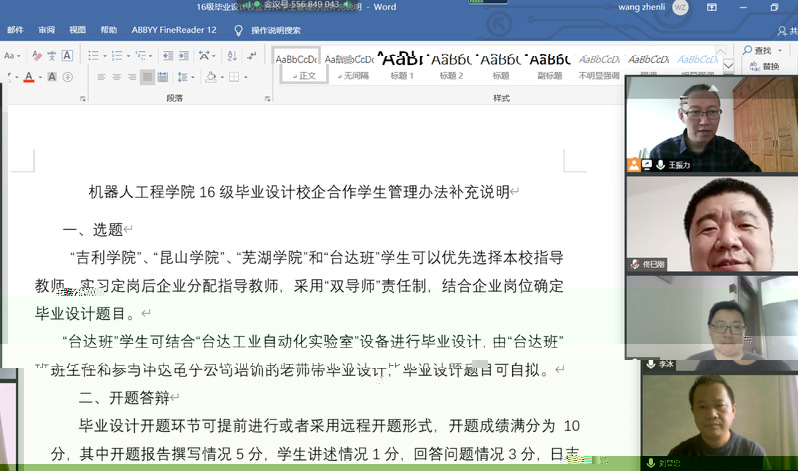Click 李冰 microphone icon

(x=650, y=364)
